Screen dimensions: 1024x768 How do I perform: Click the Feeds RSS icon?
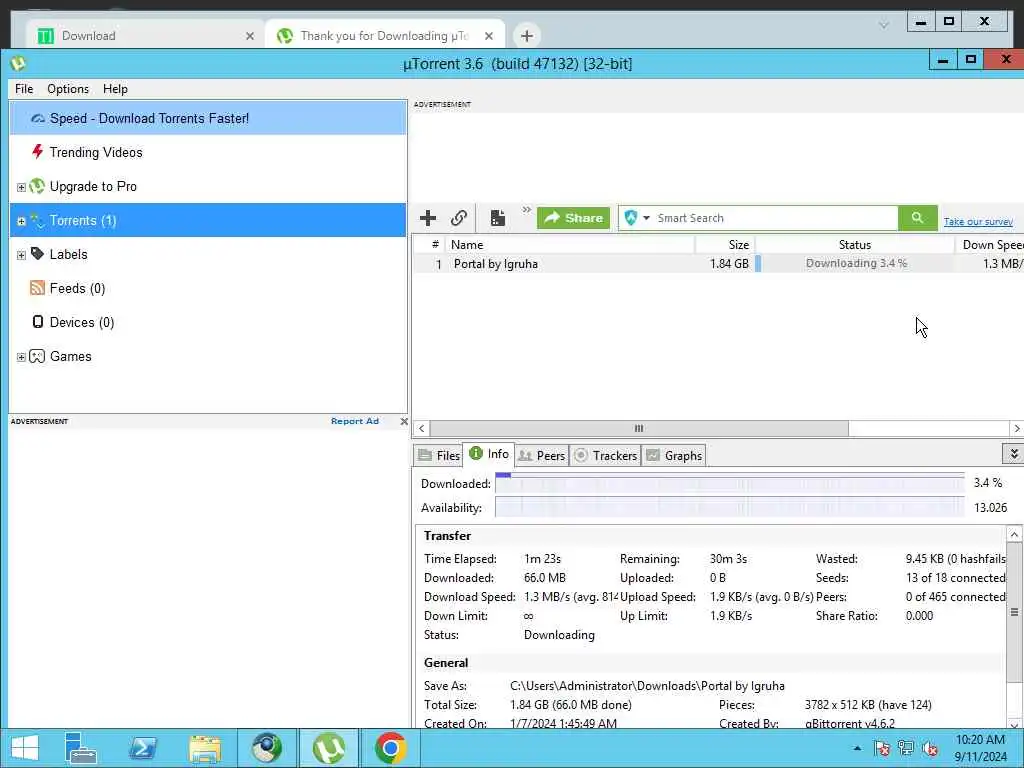point(37,288)
